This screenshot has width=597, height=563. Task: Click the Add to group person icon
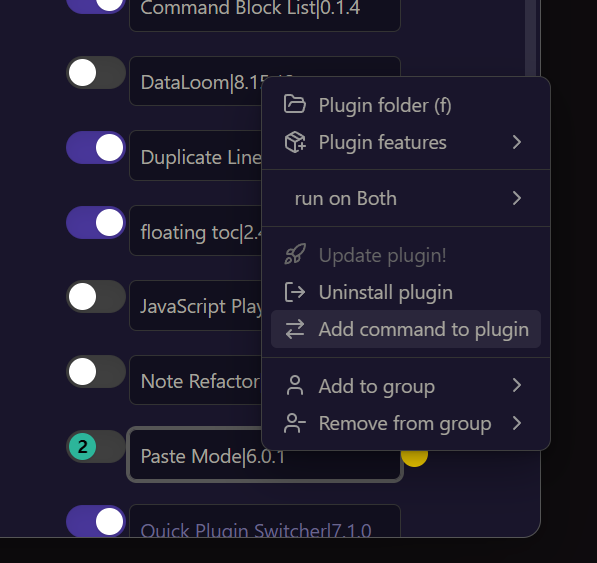click(295, 386)
